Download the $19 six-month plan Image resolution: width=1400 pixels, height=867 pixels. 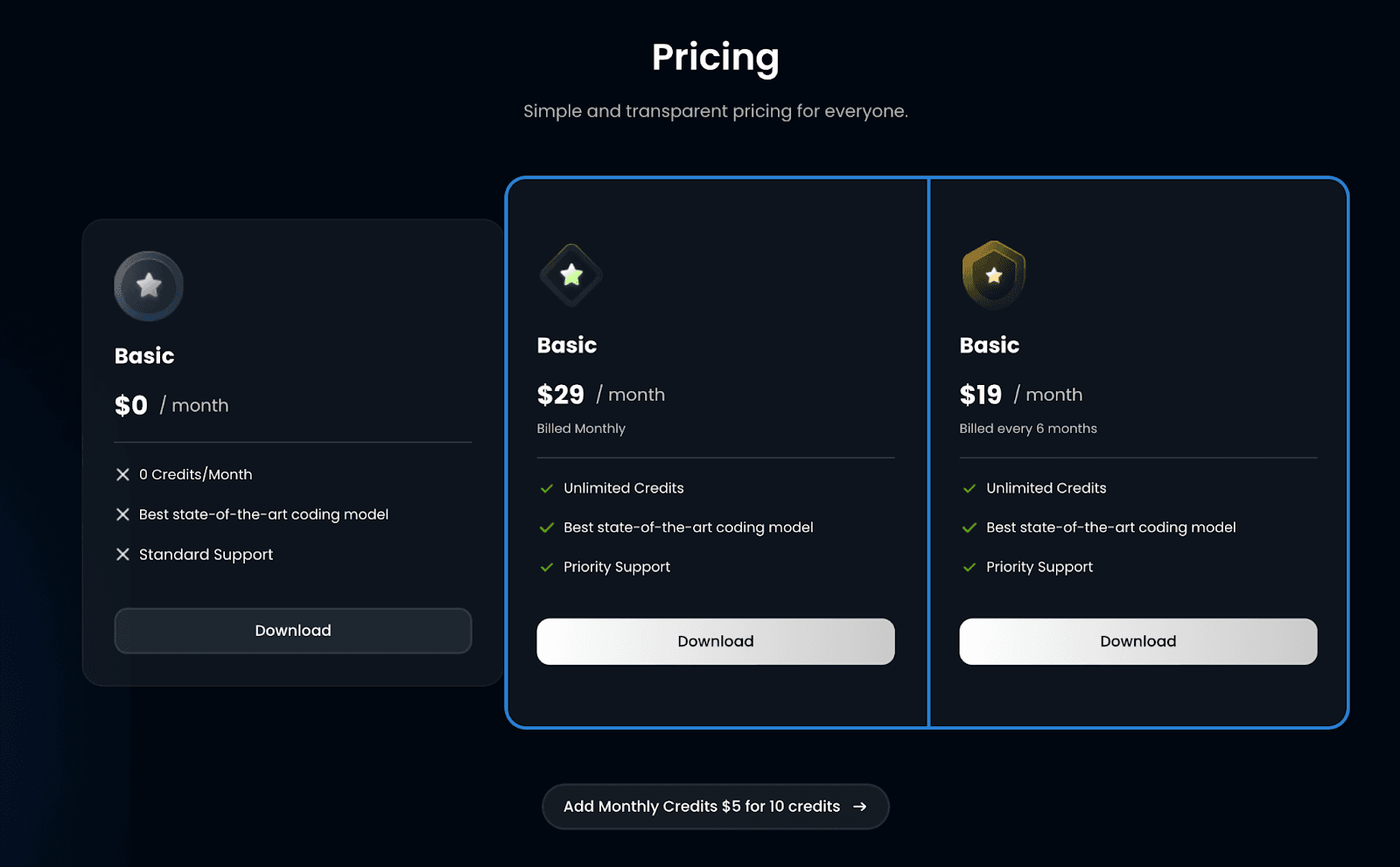coord(1138,641)
